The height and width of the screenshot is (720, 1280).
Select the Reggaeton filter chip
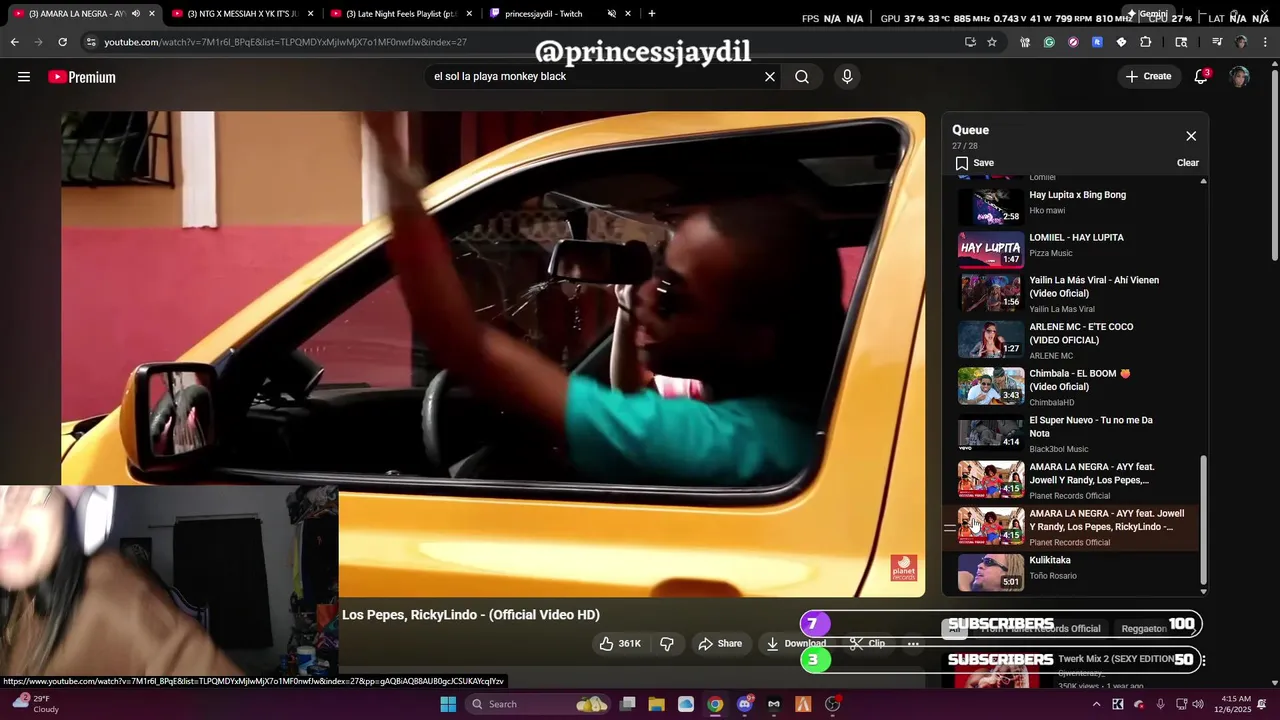[1144, 628]
